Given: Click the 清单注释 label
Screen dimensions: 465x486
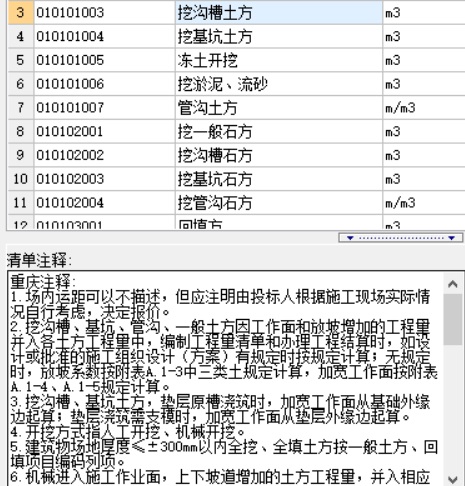Looking at the screenshot, I should [x=39, y=260].
